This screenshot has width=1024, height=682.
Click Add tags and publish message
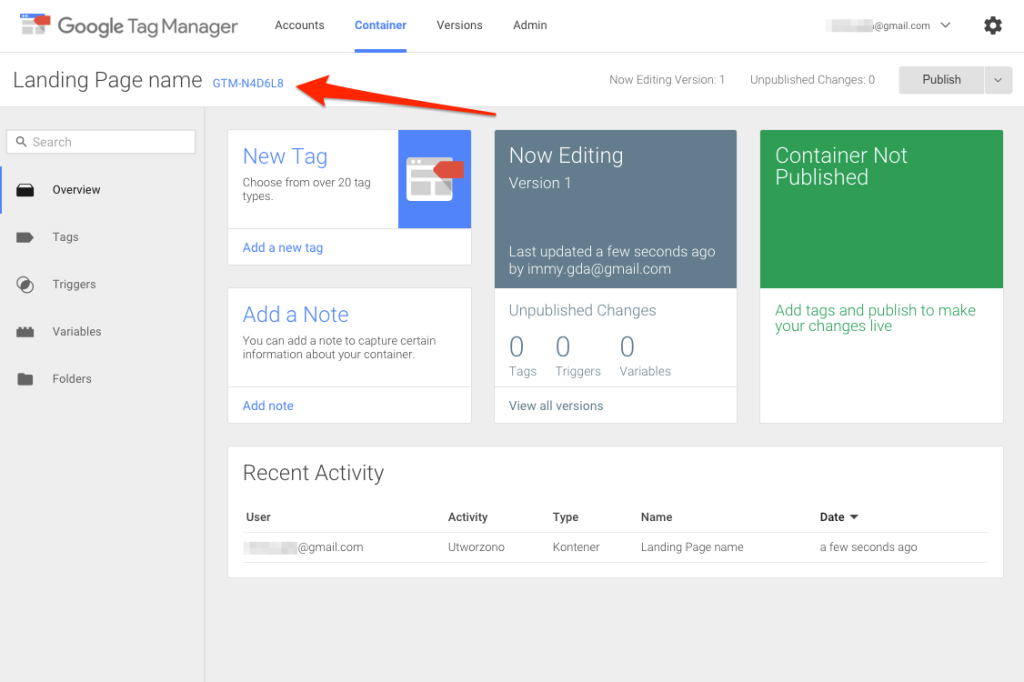click(x=875, y=318)
